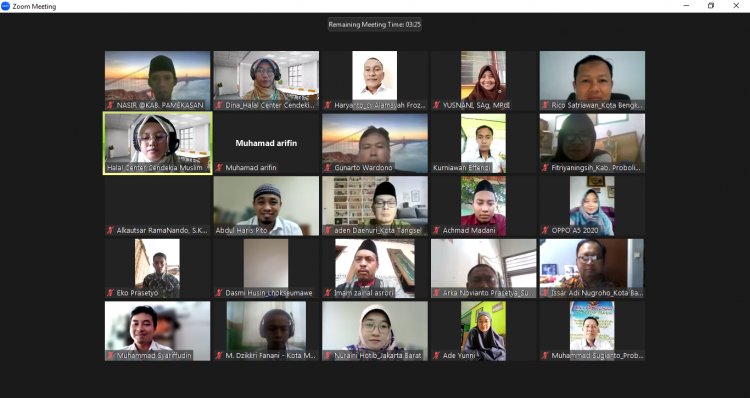Click the Remaining Meeting Time 03:25 banner
750x398 pixels.
tap(375, 24)
